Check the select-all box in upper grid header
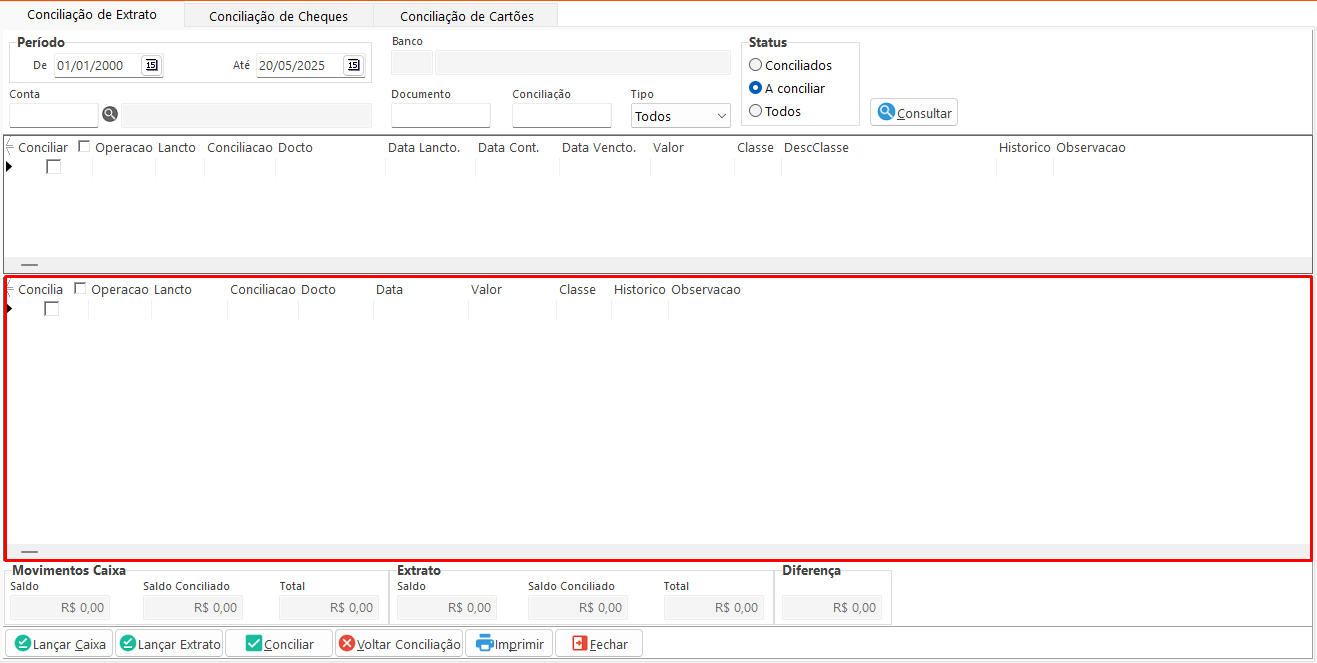Image resolution: width=1317 pixels, height=663 pixels. point(84,147)
